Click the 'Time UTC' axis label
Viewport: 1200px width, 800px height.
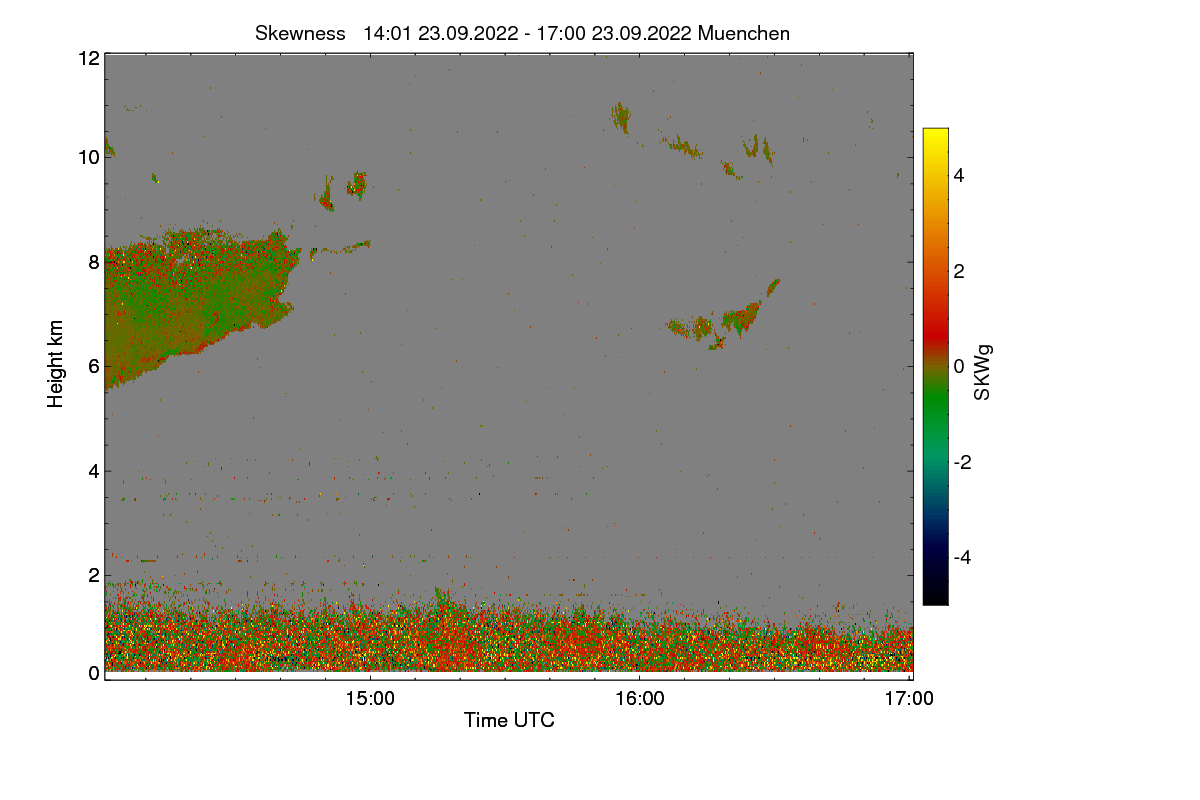coord(509,720)
